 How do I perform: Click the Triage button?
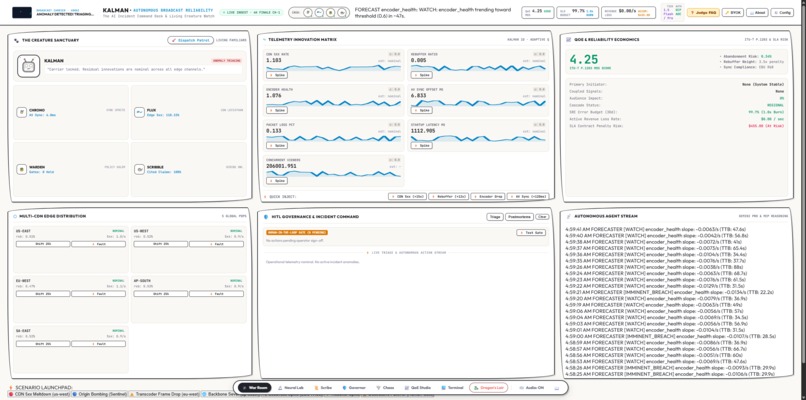[x=494, y=217]
